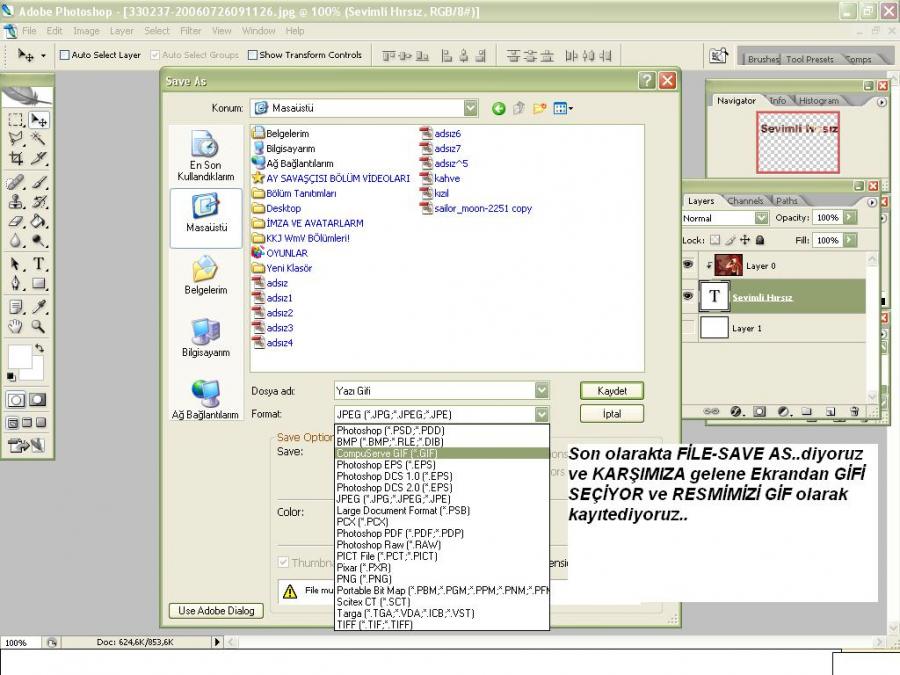
Task: Click the Dosya adı filename field
Action: [x=435, y=391]
